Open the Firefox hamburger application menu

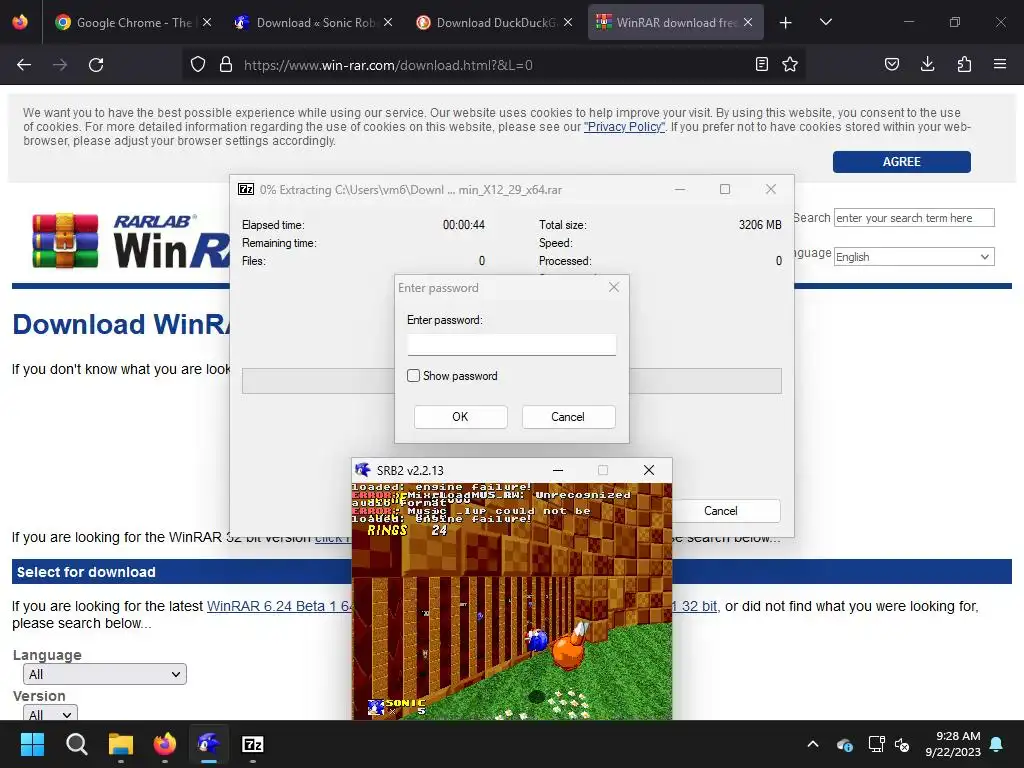coord(1000,64)
